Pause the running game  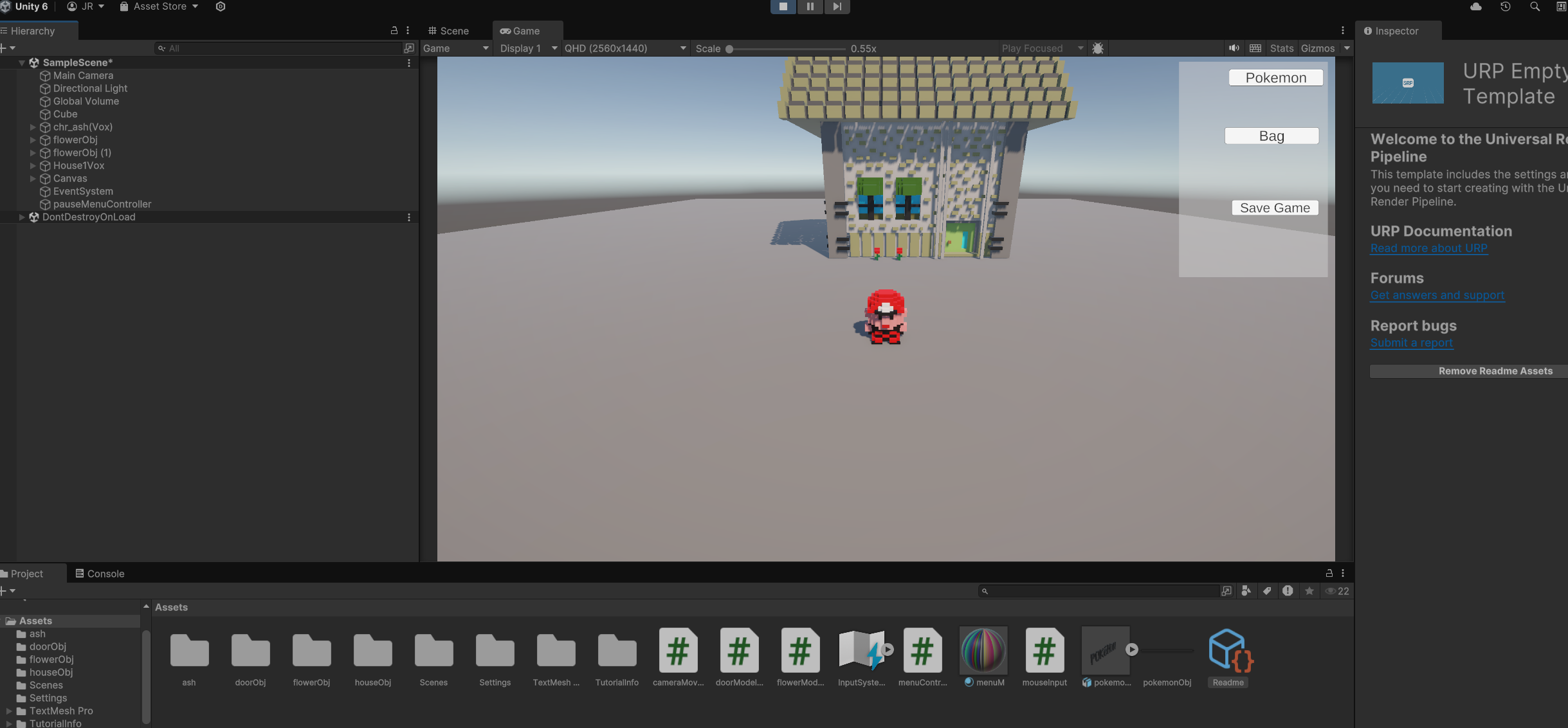[x=810, y=6]
